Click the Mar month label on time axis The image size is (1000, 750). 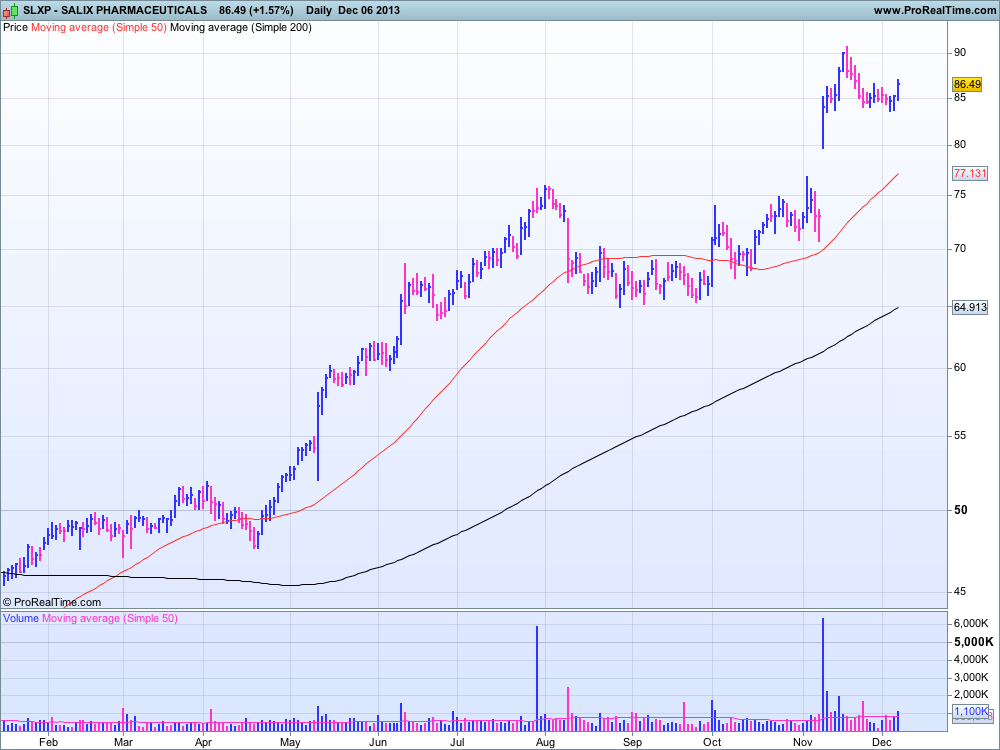123,742
